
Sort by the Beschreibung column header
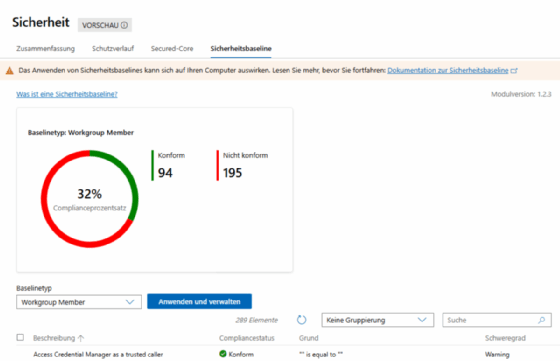(54, 338)
